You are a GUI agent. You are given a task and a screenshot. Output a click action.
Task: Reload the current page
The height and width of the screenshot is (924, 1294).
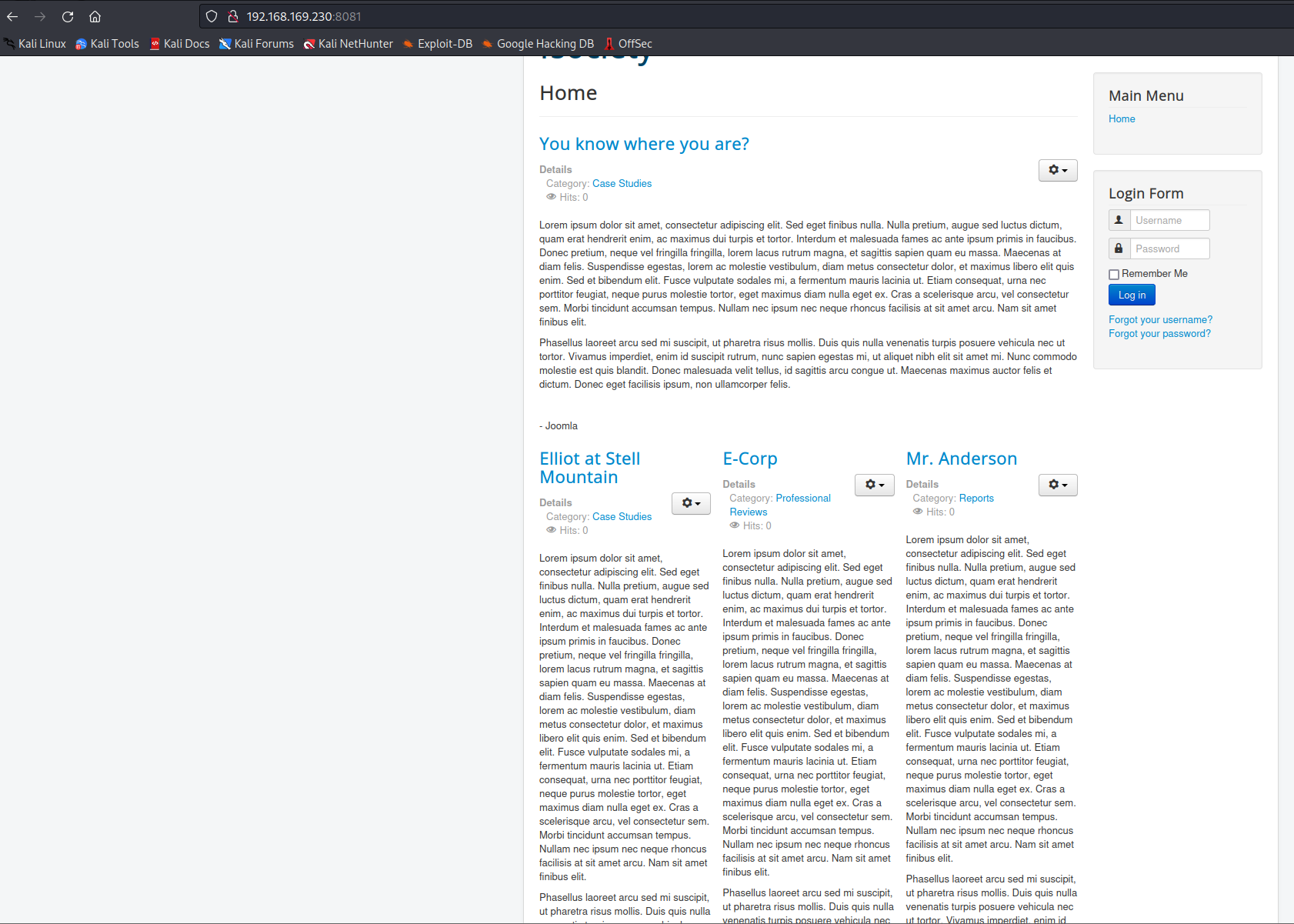click(68, 16)
